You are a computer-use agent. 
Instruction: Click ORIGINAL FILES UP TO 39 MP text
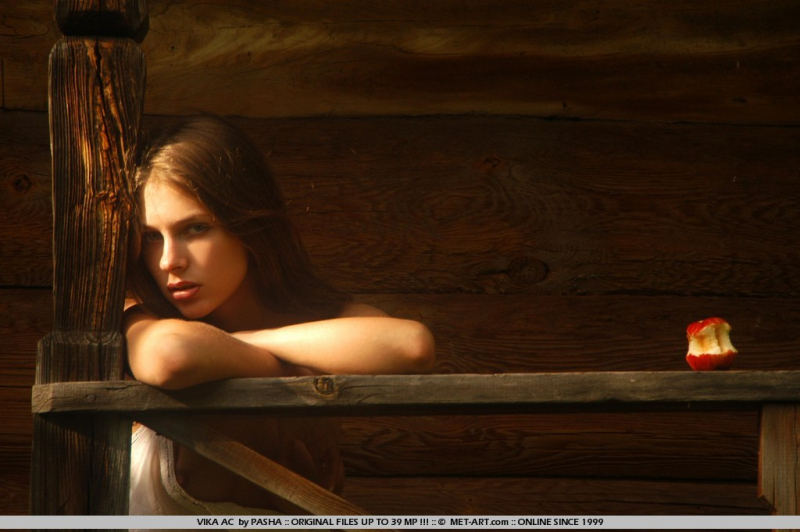pyautogui.click(x=355, y=522)
